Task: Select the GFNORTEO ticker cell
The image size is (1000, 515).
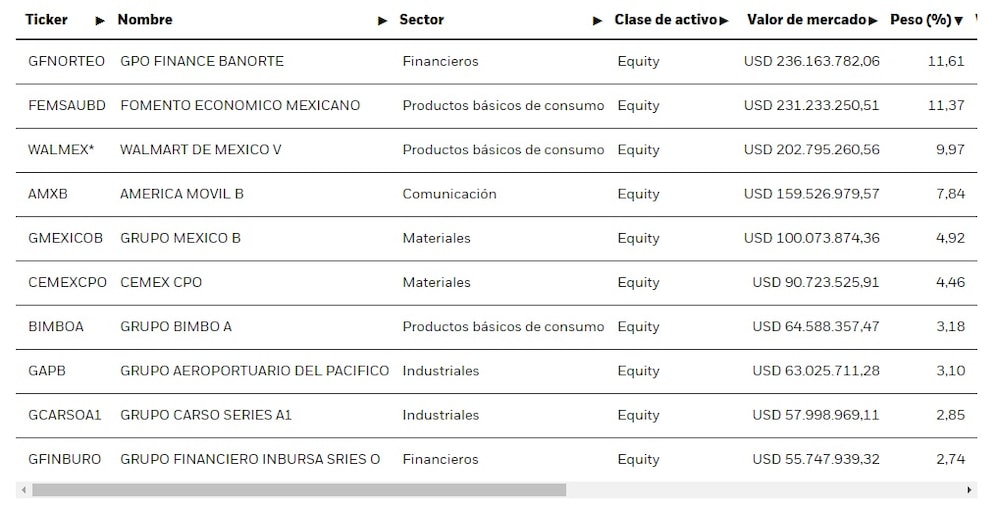Action: pyautogui.click(x=66, y=61)
